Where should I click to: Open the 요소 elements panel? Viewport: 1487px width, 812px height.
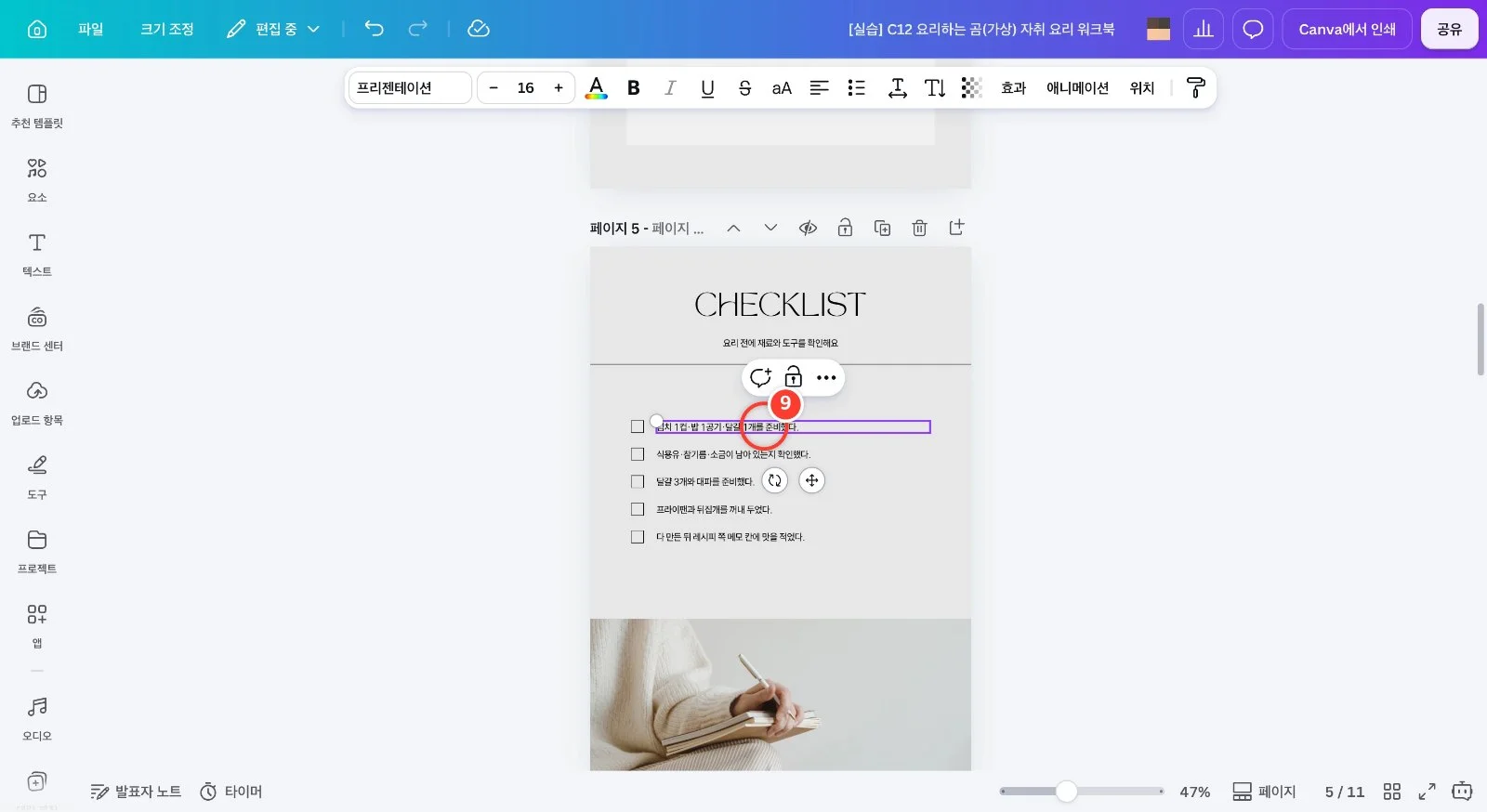[37, 180]
